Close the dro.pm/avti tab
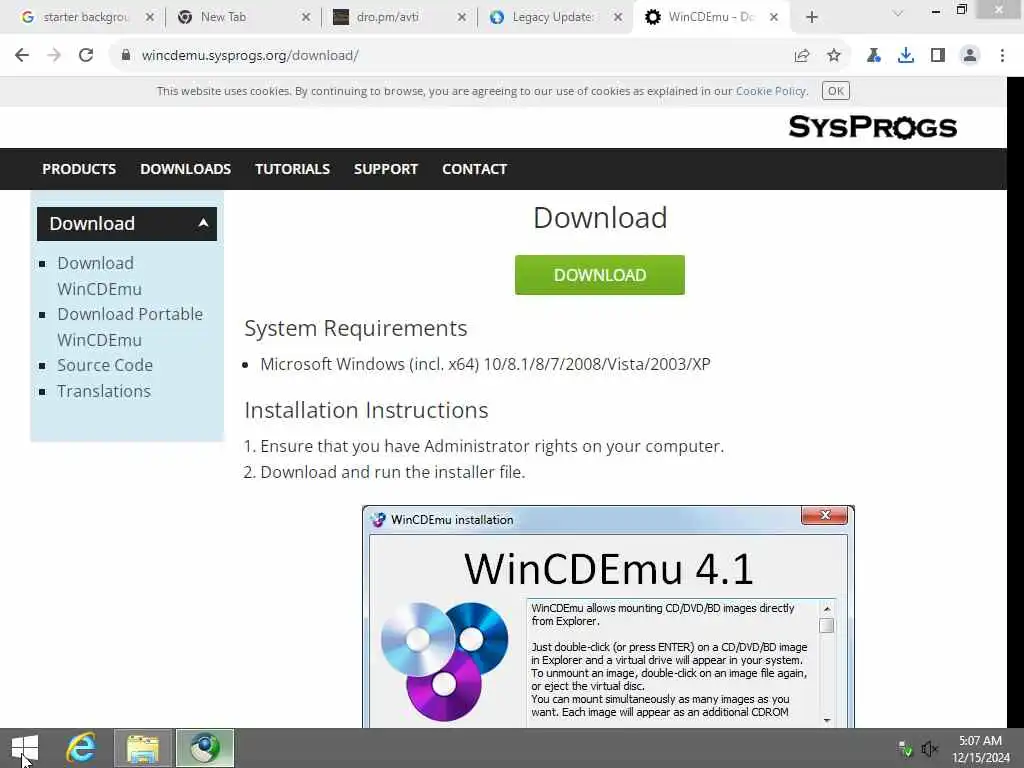The image size is (1024, 768). pyautogui.click(x=462, y=18)
